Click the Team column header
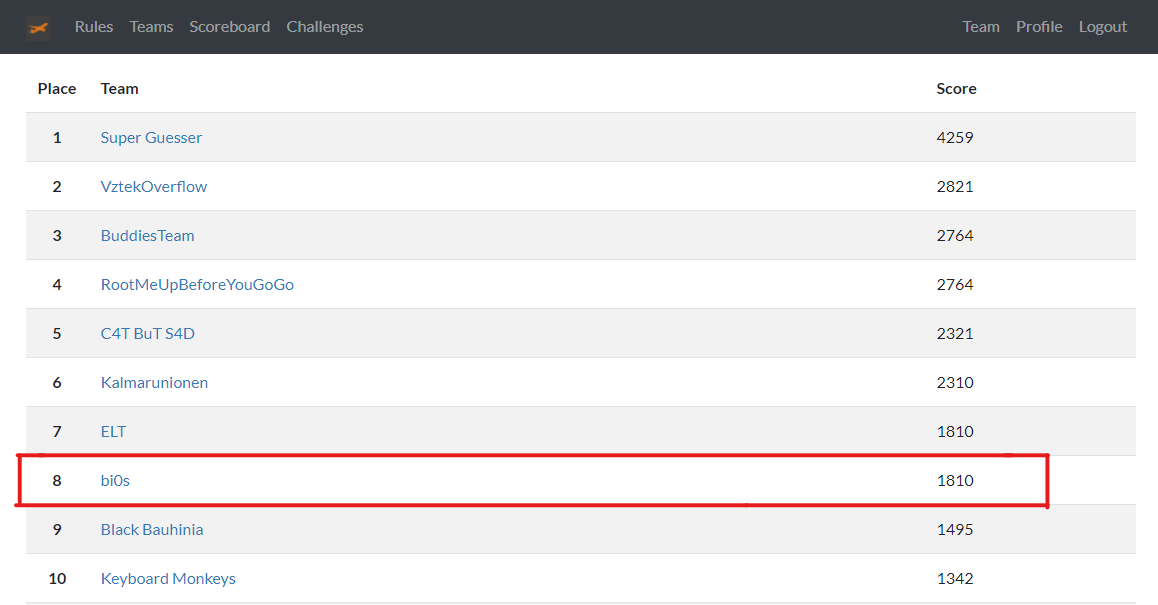 click(120, 89)
